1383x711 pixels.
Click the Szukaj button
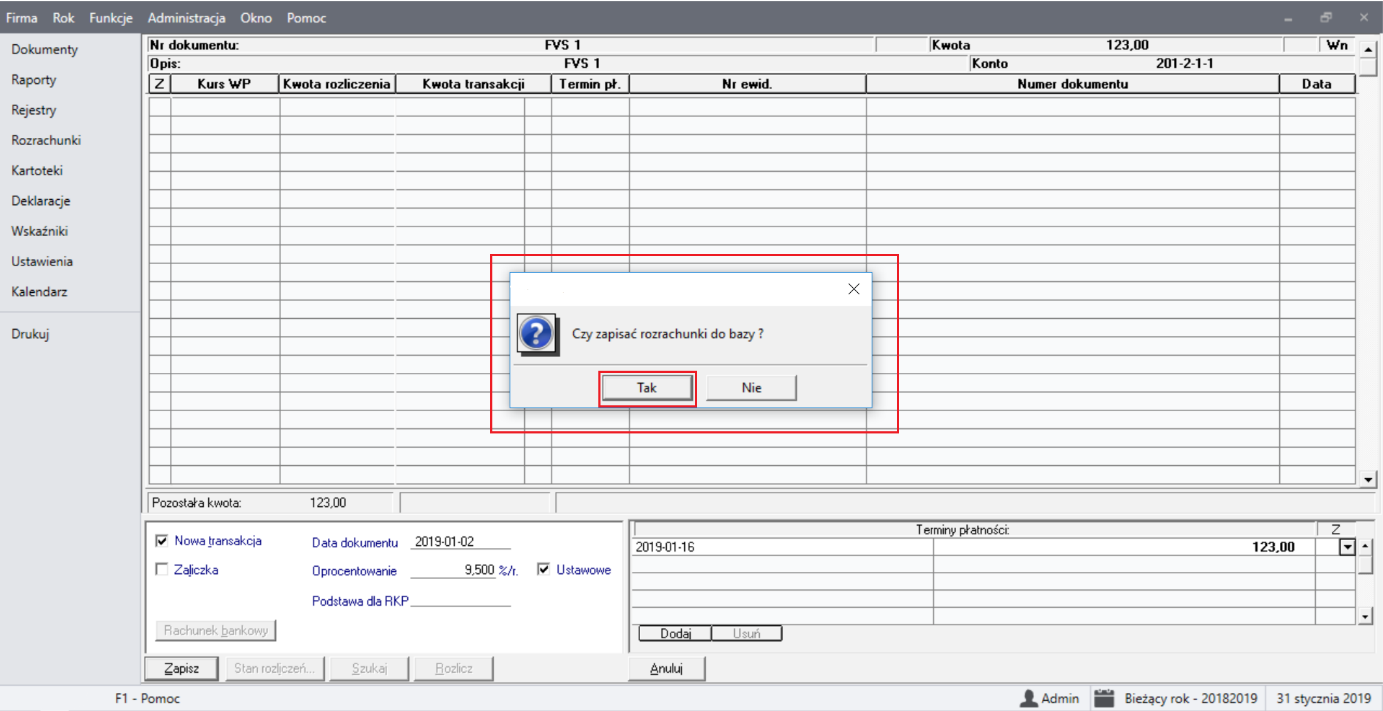tap(369, 669)
